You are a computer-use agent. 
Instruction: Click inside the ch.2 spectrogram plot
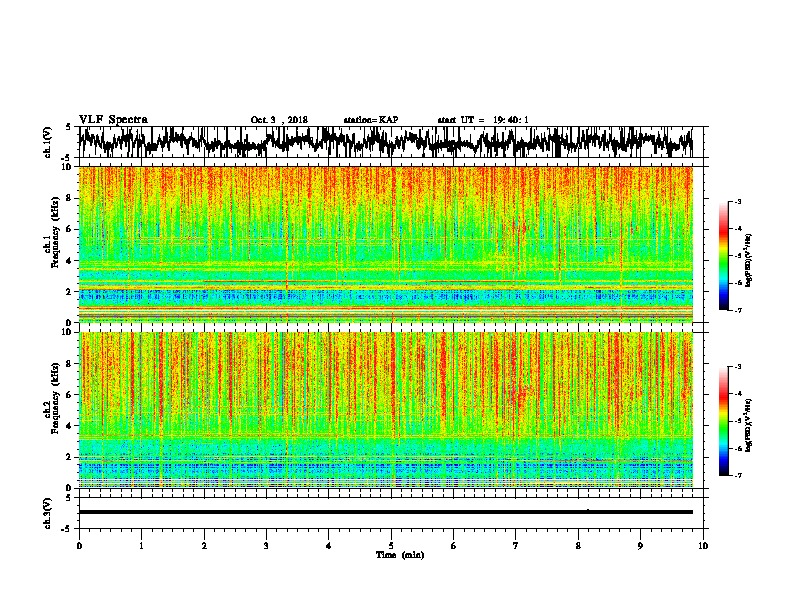(385, 410)
